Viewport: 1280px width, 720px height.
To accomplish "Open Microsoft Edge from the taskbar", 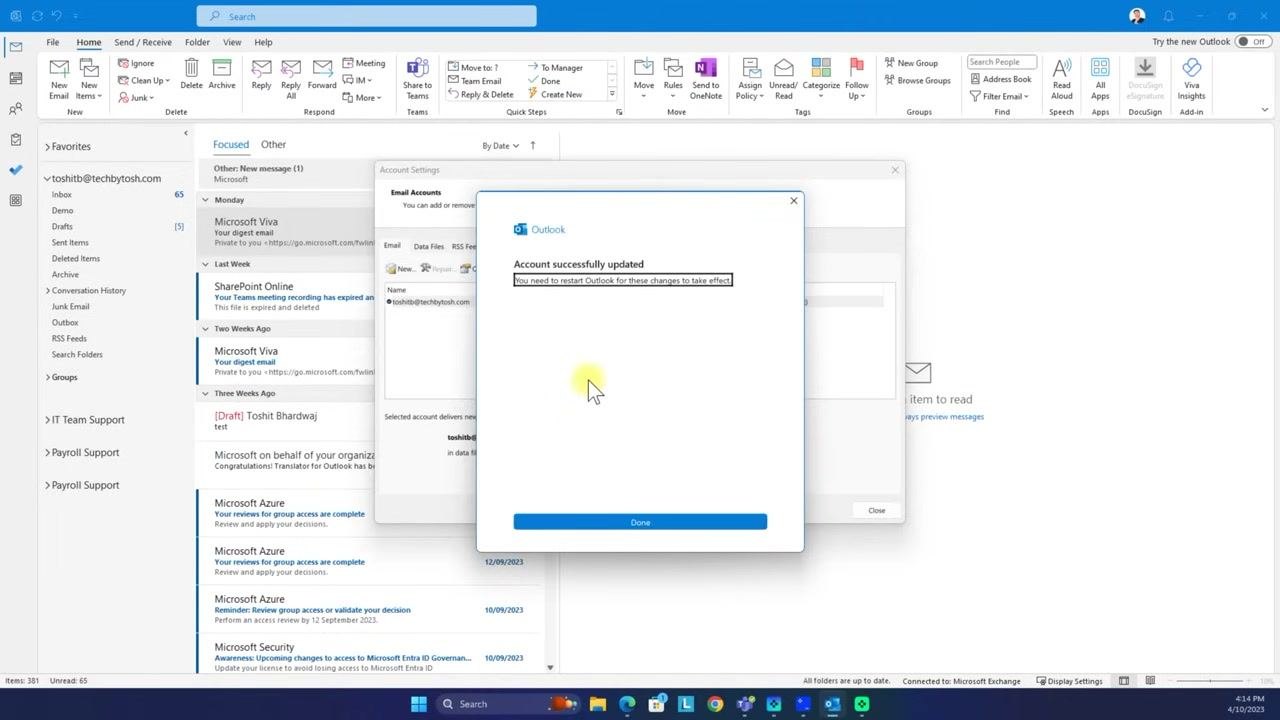I will (627, 704).
